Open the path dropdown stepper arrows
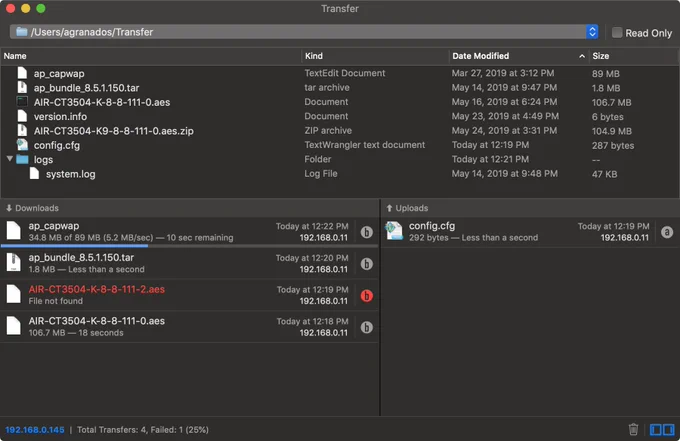Image resolution: width=680 pixels, height=441 pixels. click(592, 32)
